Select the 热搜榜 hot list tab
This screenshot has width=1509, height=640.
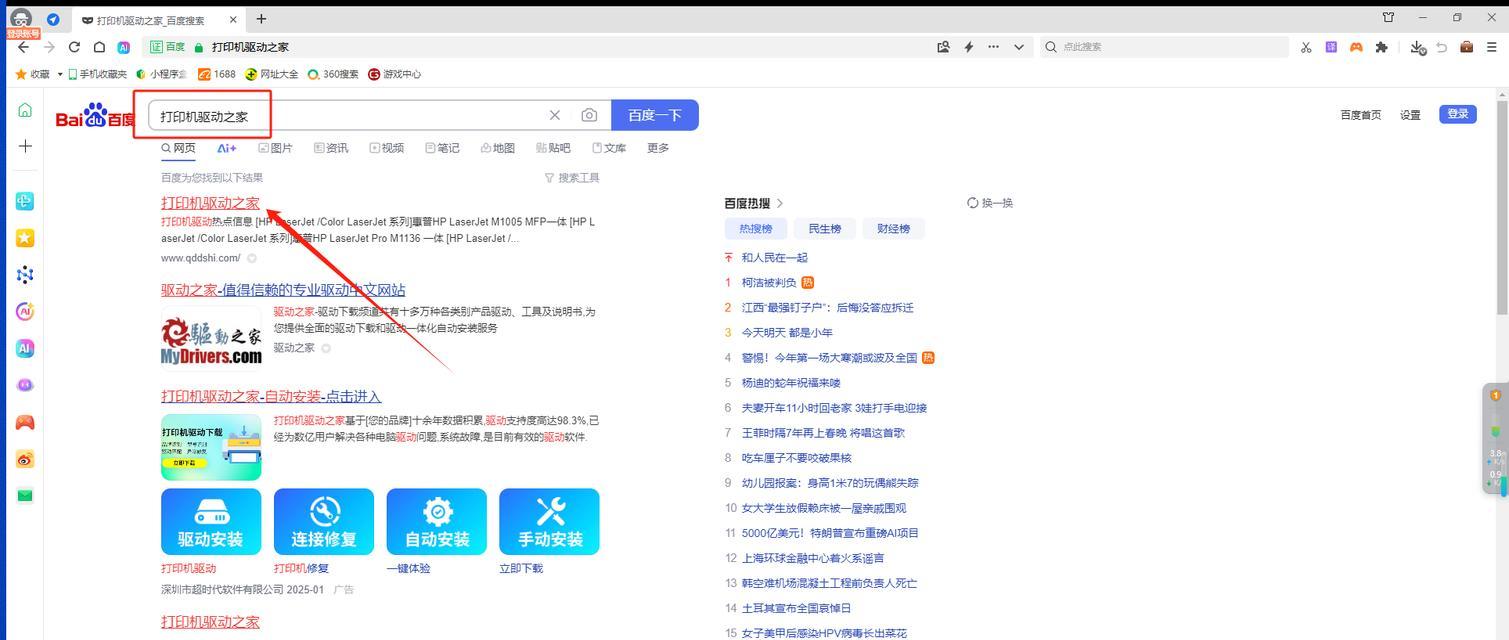tap(756, 229)
